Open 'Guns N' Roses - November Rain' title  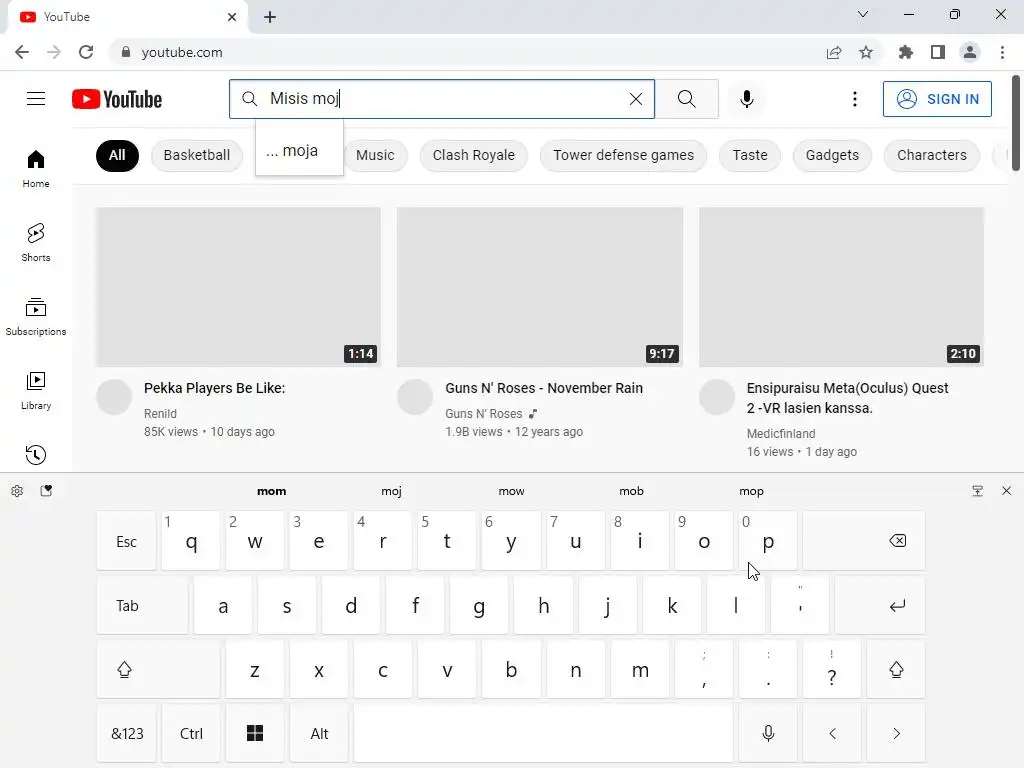click(544, 388)
